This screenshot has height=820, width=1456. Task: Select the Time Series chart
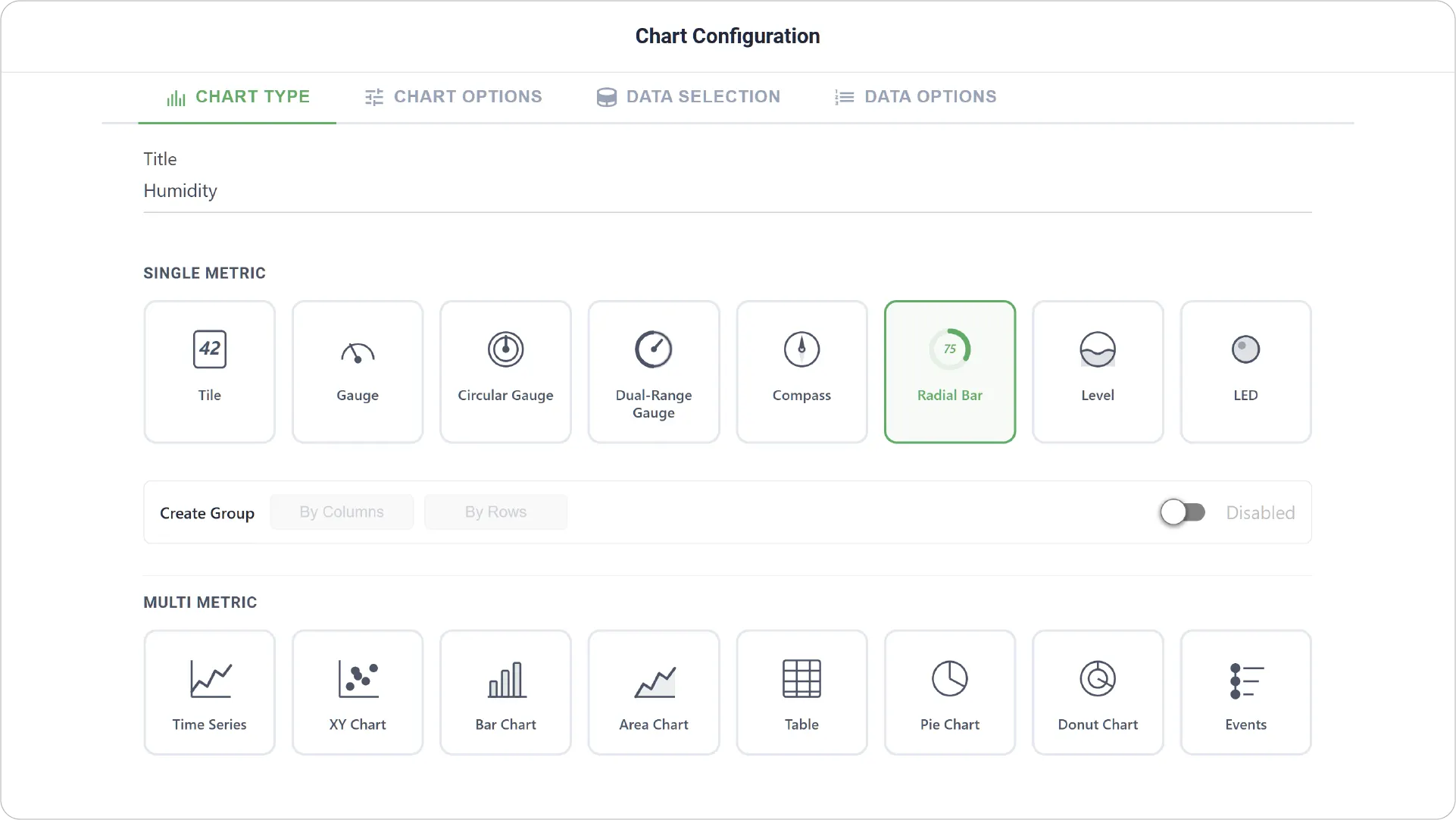[x=209, y=693]
